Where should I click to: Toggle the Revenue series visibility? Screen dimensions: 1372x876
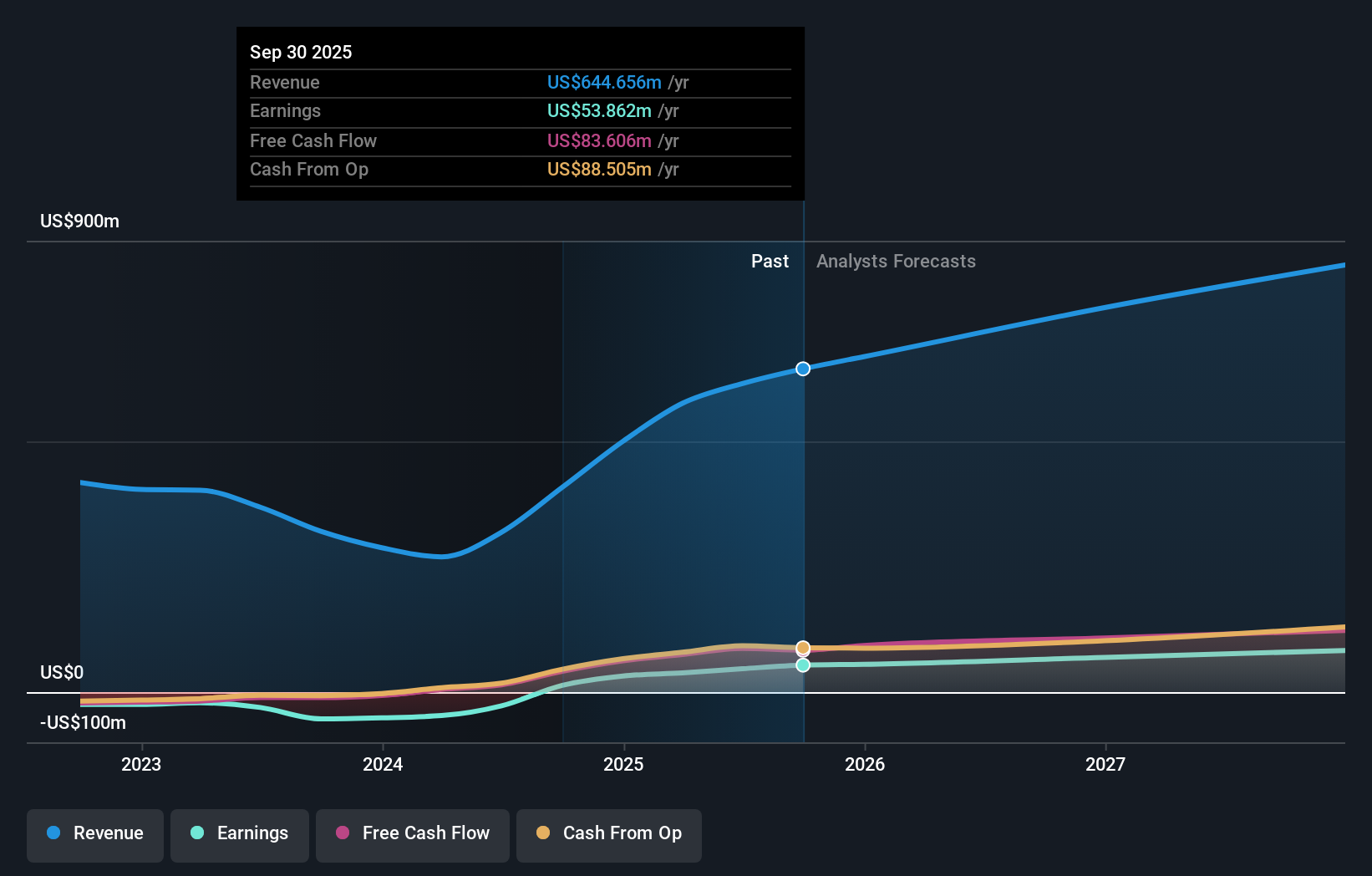94,833
